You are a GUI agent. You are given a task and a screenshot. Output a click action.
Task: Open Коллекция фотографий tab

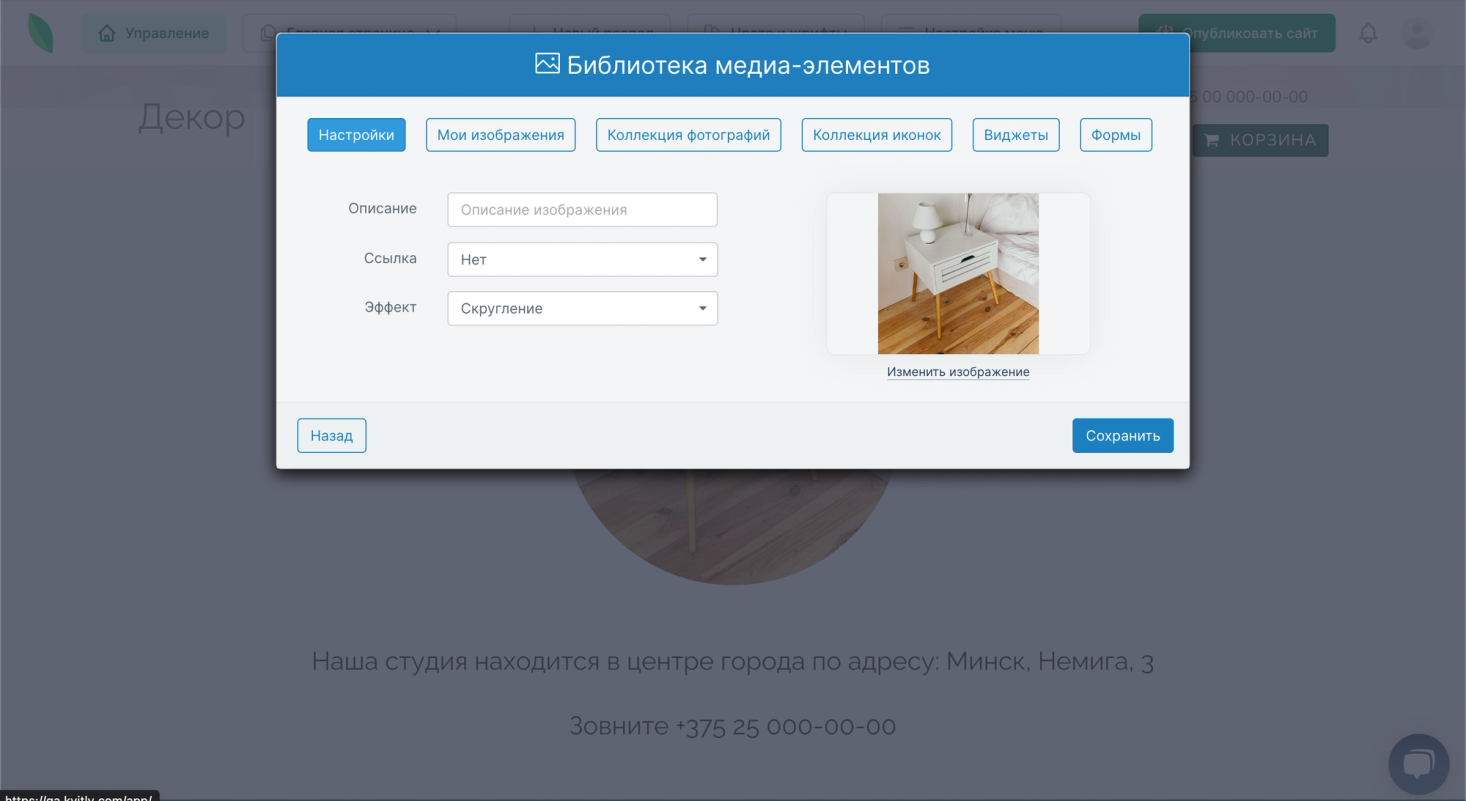pyautogui.click(x=689, y=135)
